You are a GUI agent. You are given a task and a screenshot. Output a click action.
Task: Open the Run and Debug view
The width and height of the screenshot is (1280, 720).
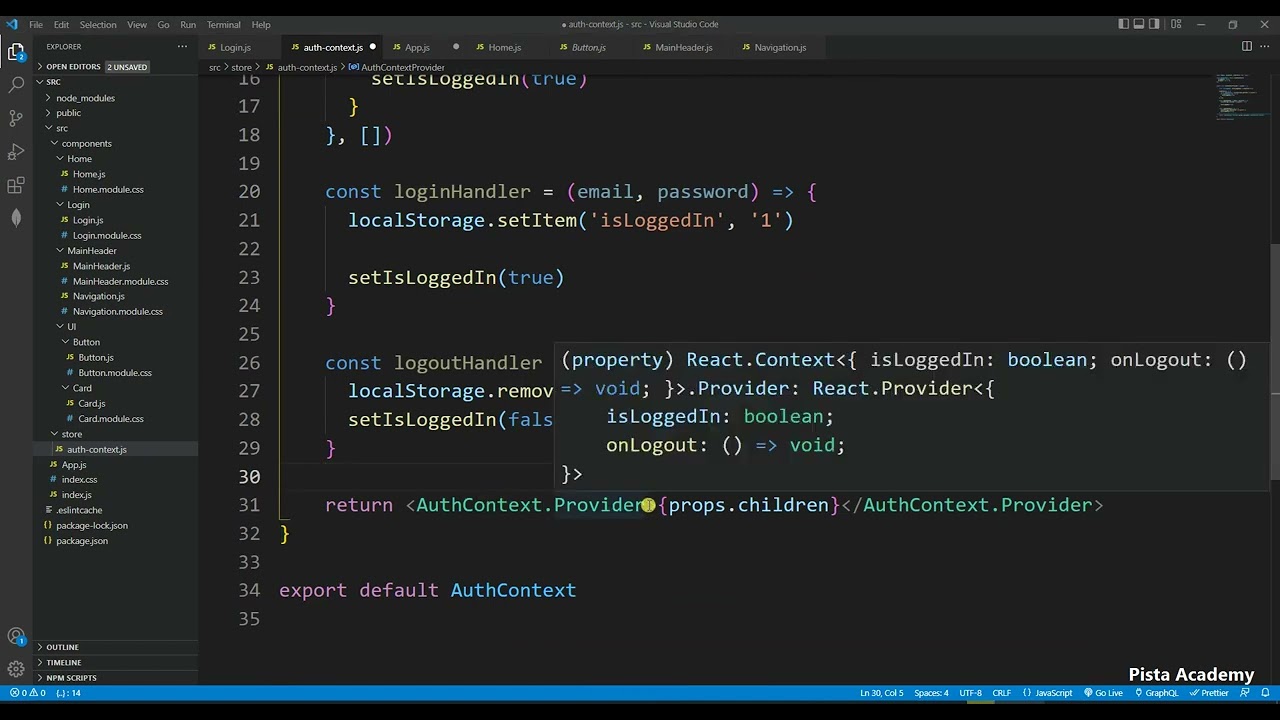coord(16,152)
